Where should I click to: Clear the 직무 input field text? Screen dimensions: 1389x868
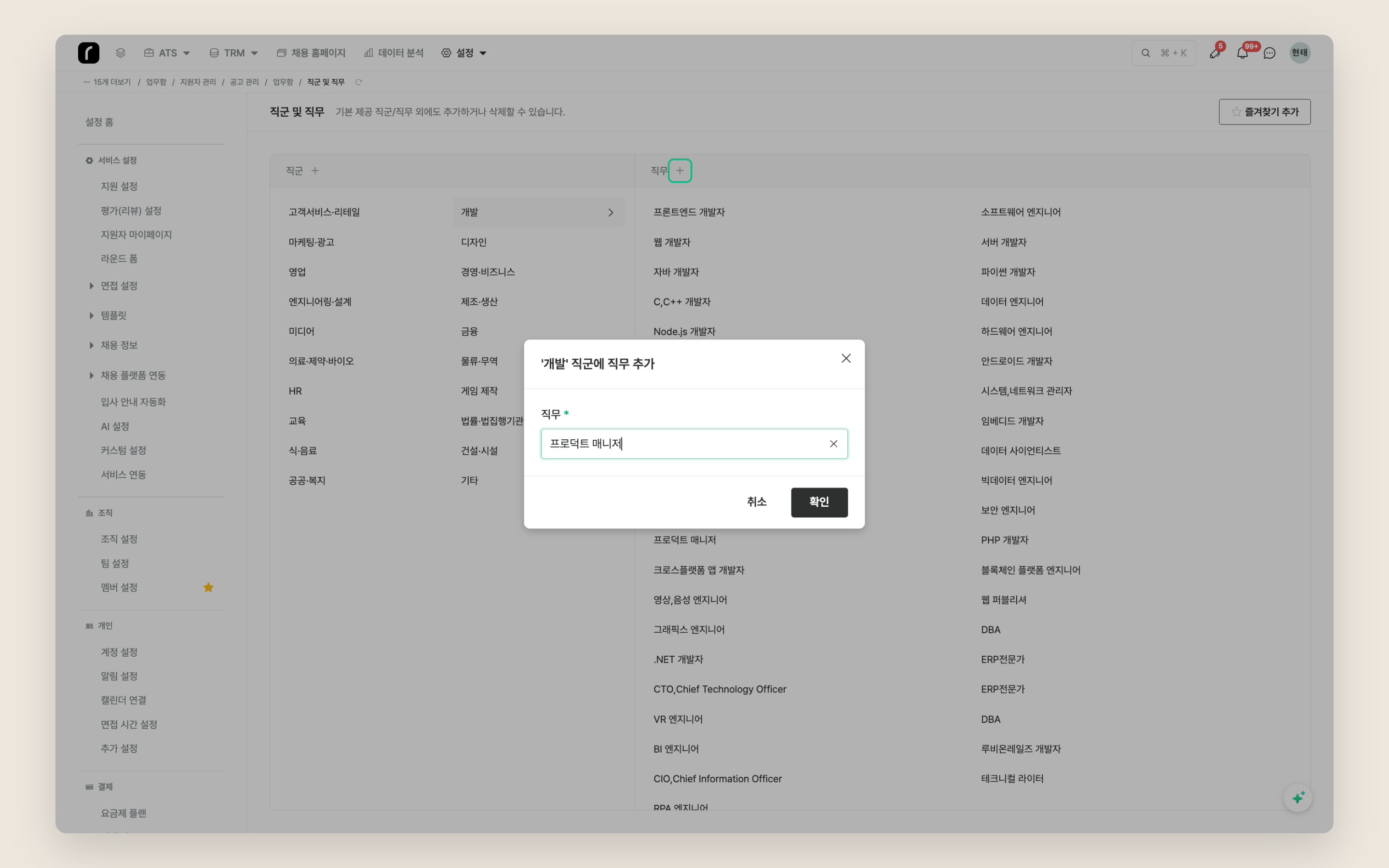(833, 444)
